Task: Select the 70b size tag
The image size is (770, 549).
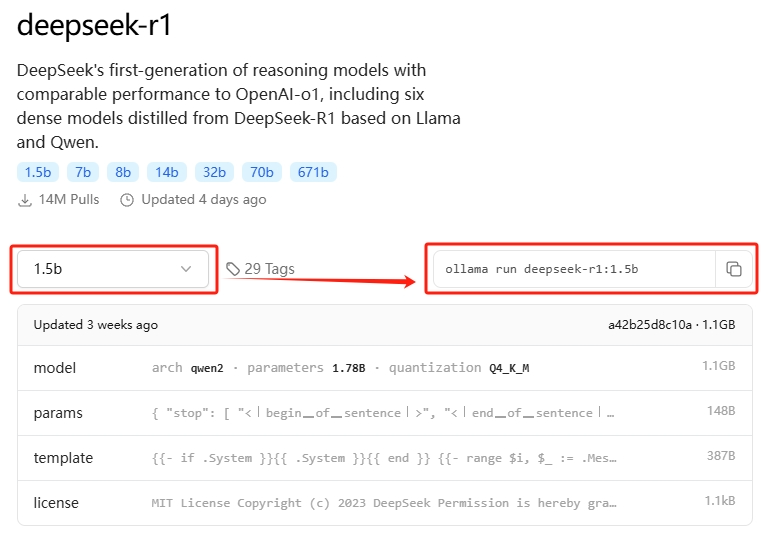Action: [263, 172]
